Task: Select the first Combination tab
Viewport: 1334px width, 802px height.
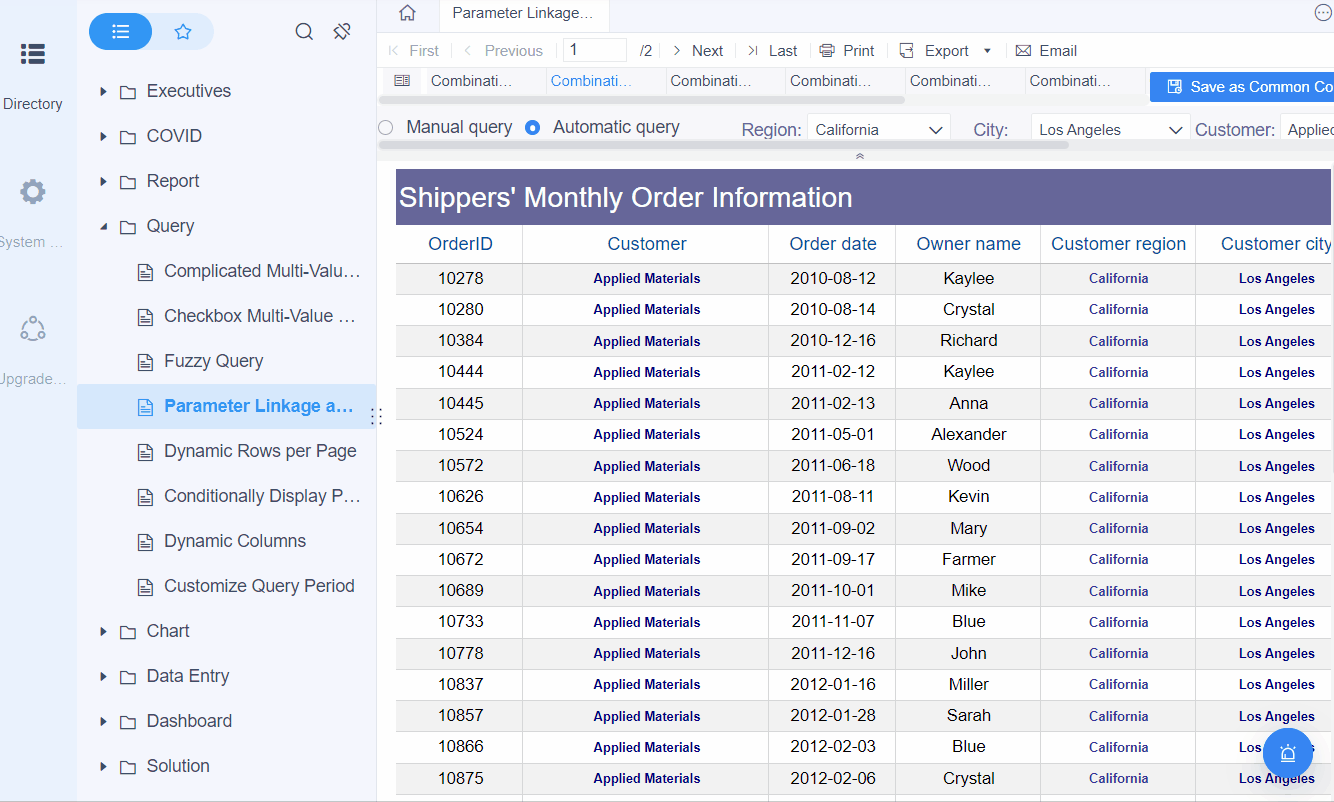Action: [x=471, y=81]
